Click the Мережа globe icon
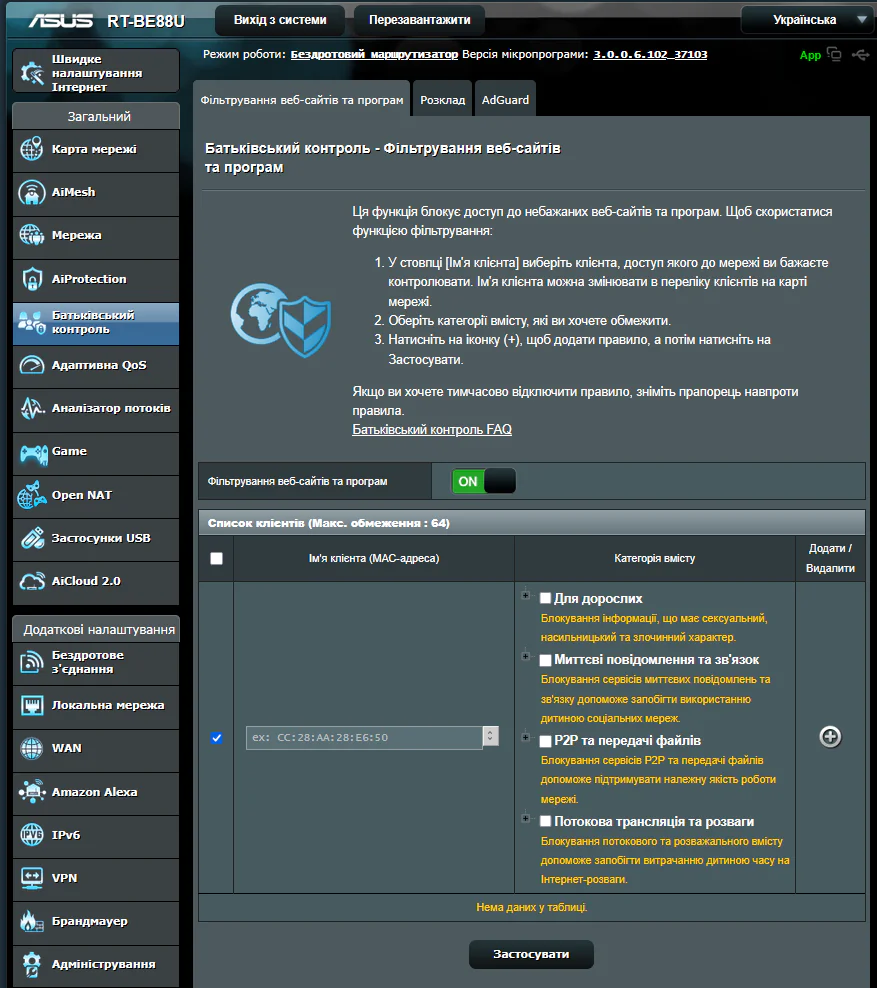This screenshot has width=877, height=988. tap(32, 235)
